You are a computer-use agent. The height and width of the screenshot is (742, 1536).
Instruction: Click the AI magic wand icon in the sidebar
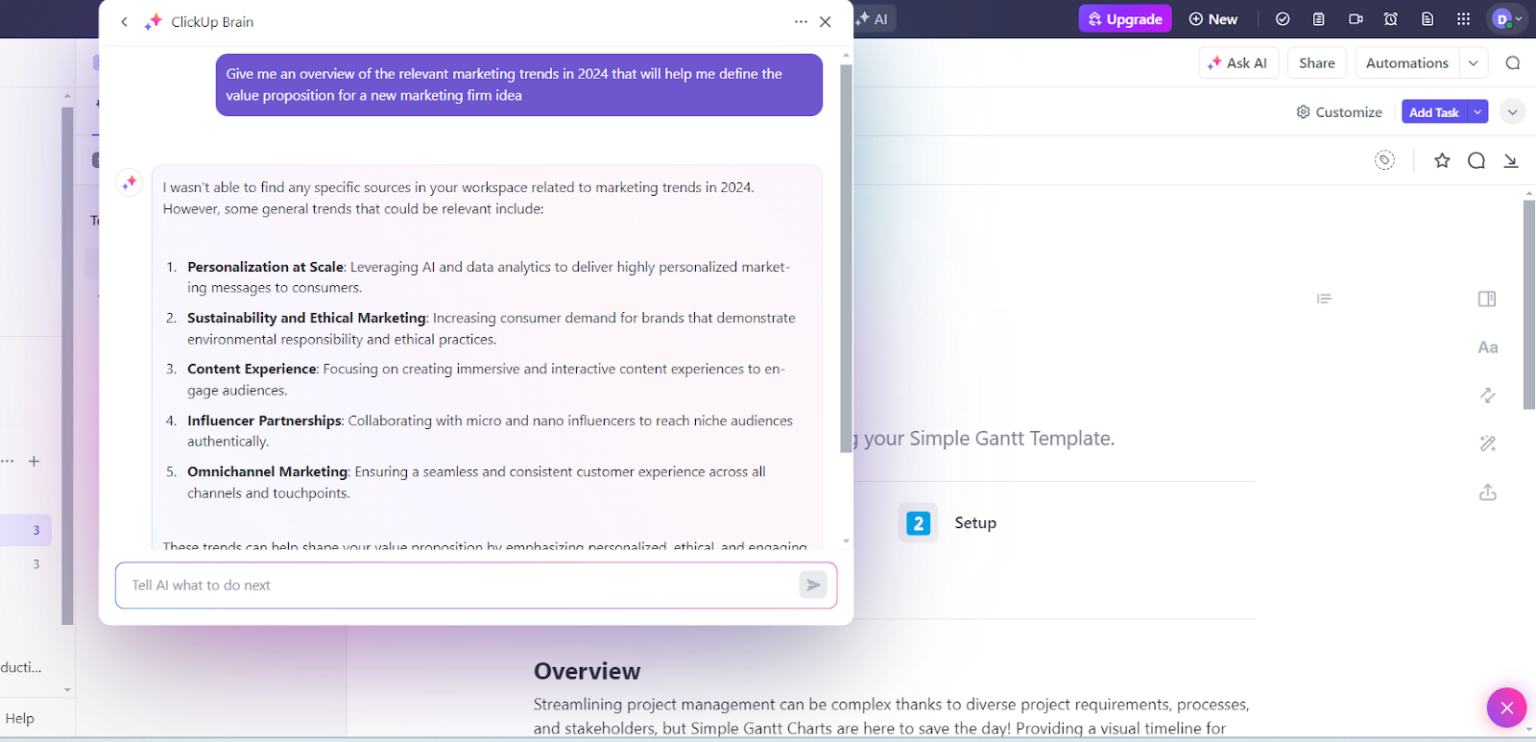(1488, 443)
